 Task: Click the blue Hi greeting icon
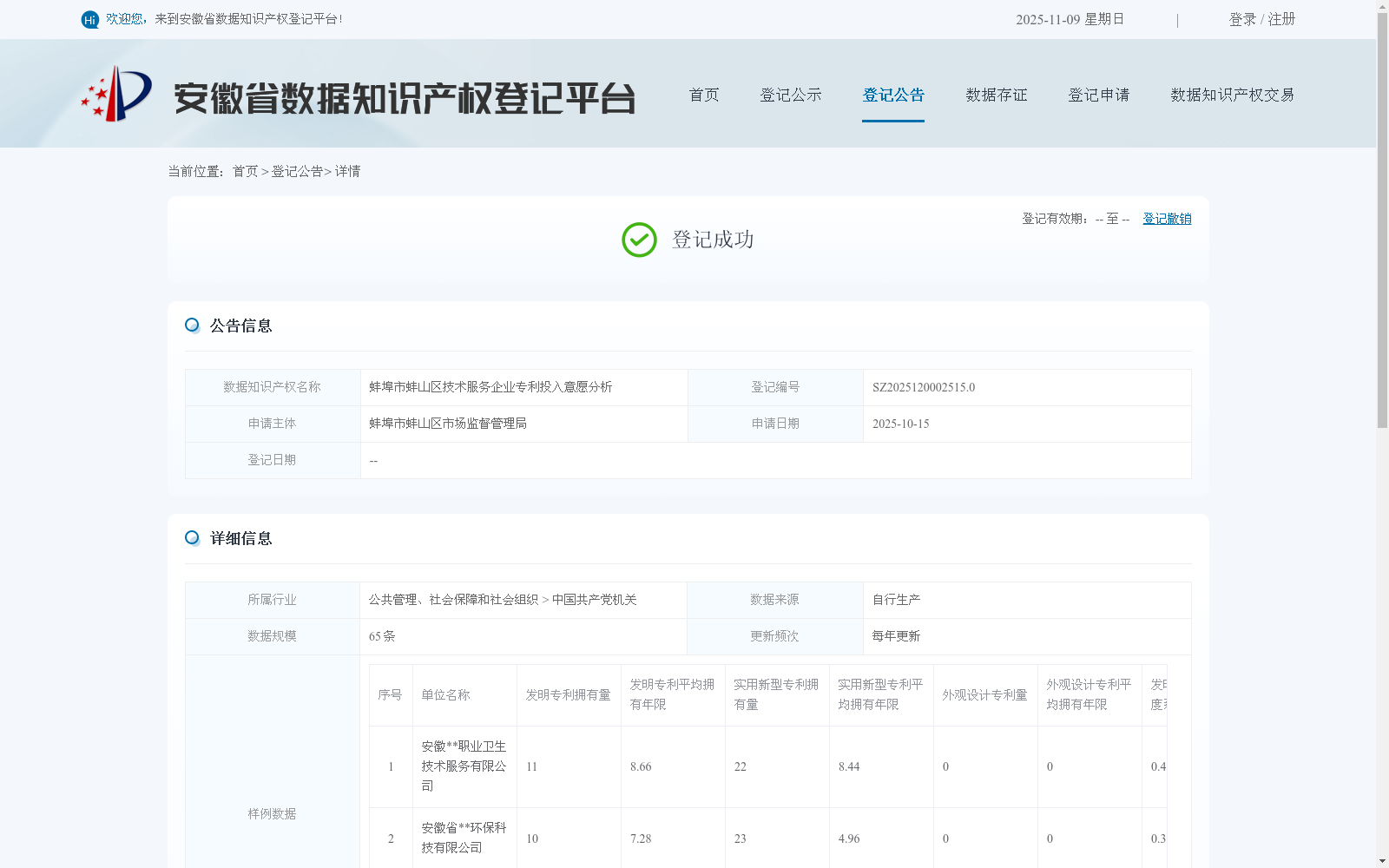coord(90,19)
